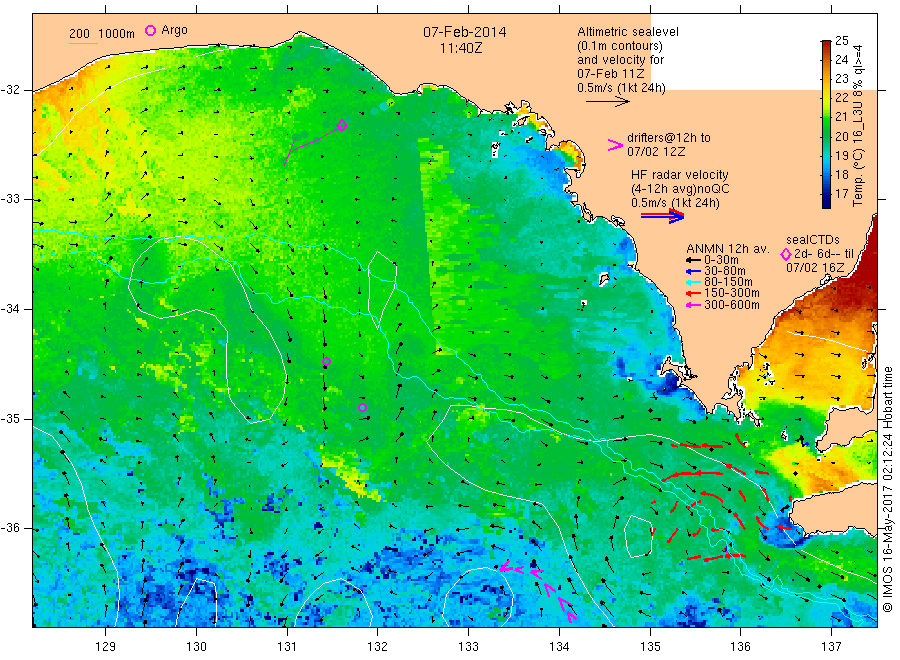Image resolution: width=900 pixels, height=660 pixels.
Task: Click the 'ANMN 12h av.' heading
Action: coord(728,249)
